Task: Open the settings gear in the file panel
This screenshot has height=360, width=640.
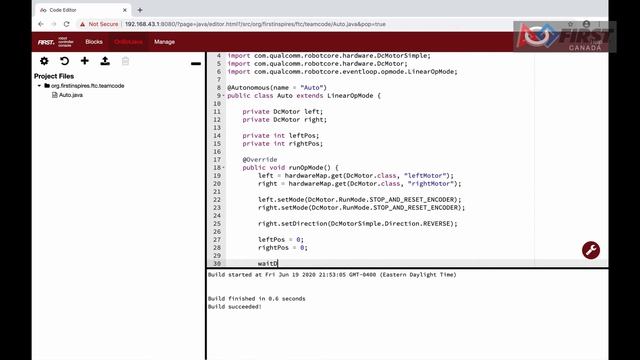Action: click(44, 61)
